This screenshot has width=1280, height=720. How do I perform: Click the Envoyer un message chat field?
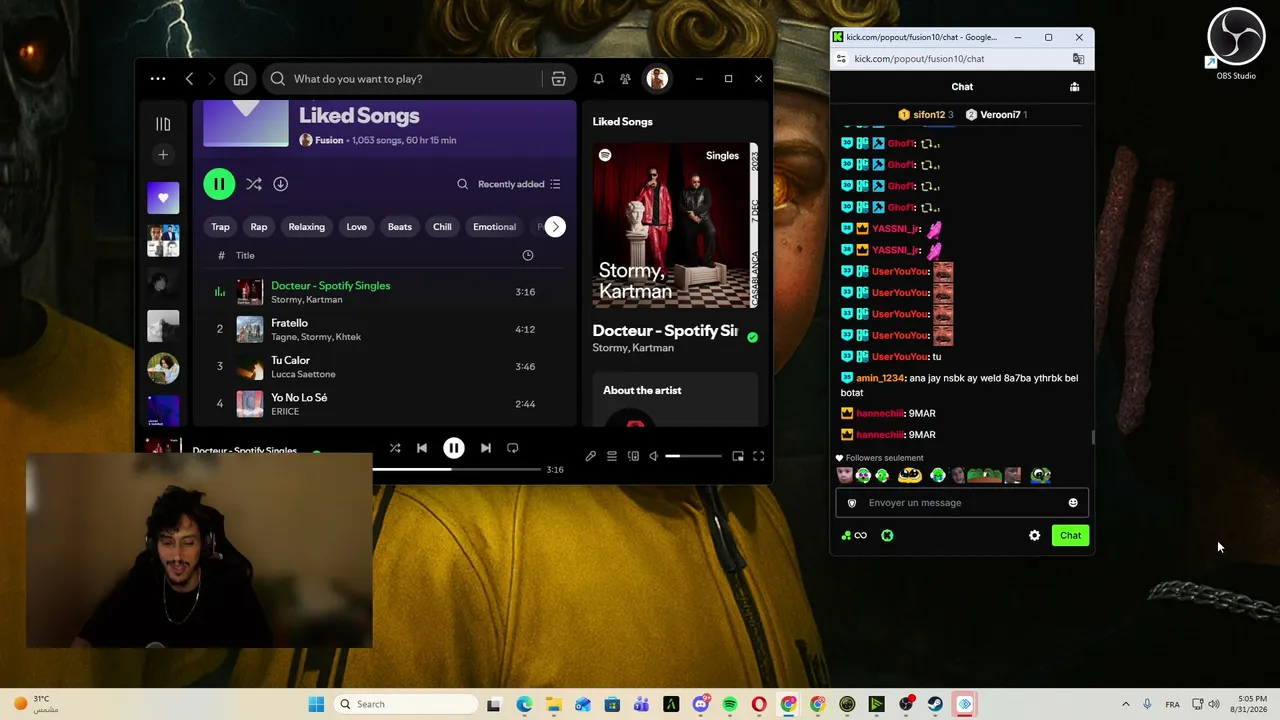[x=962, y=503]
